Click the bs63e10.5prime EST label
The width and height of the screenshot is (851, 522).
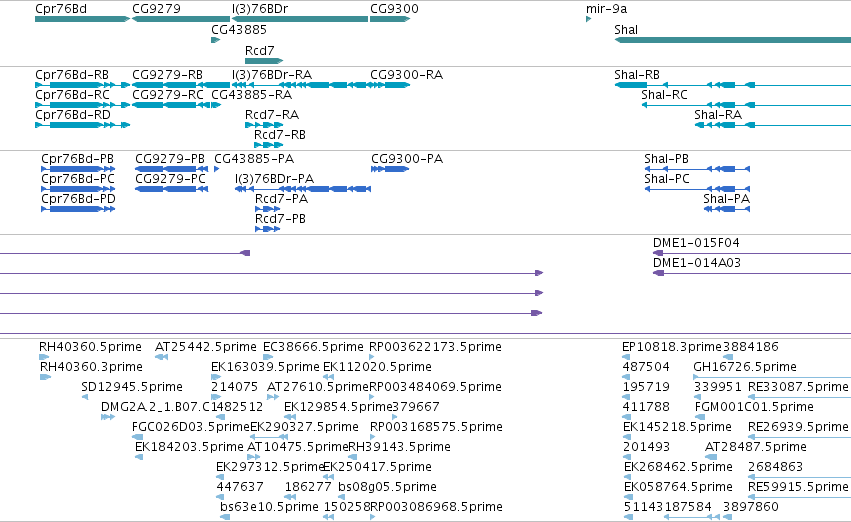point(269,507)
